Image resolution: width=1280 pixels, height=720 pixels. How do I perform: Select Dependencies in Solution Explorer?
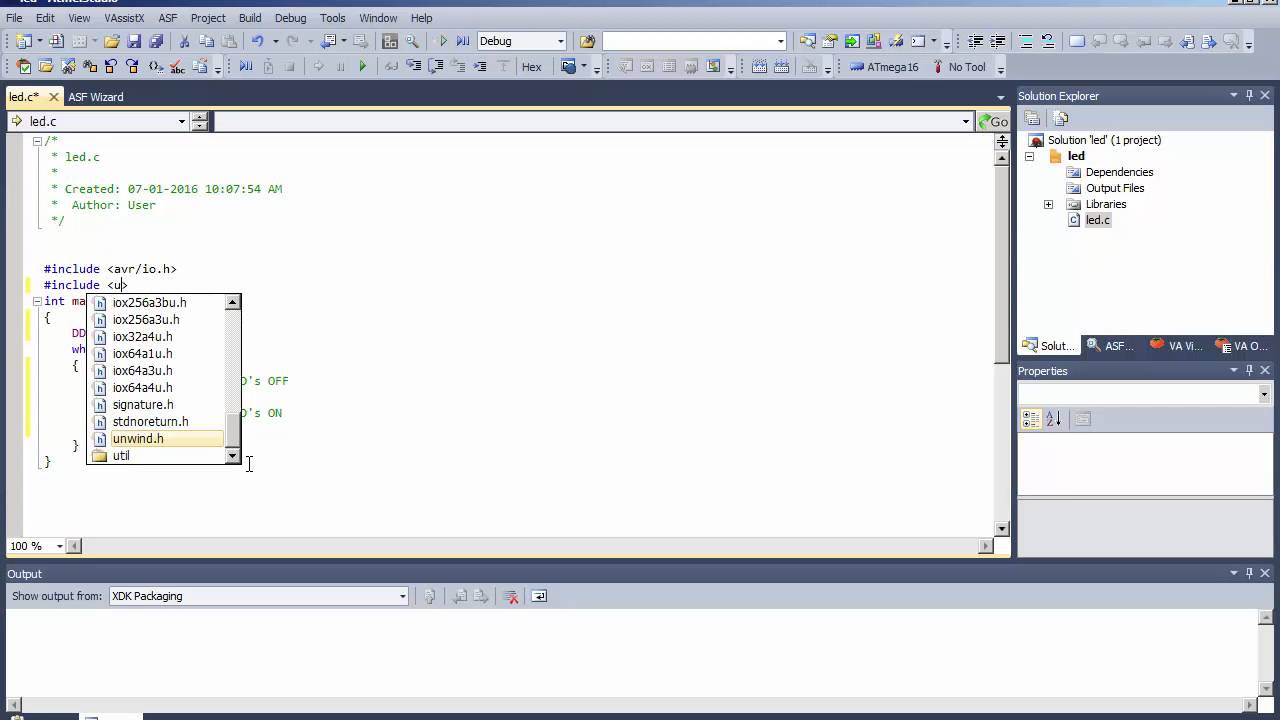coord(1119,172)
